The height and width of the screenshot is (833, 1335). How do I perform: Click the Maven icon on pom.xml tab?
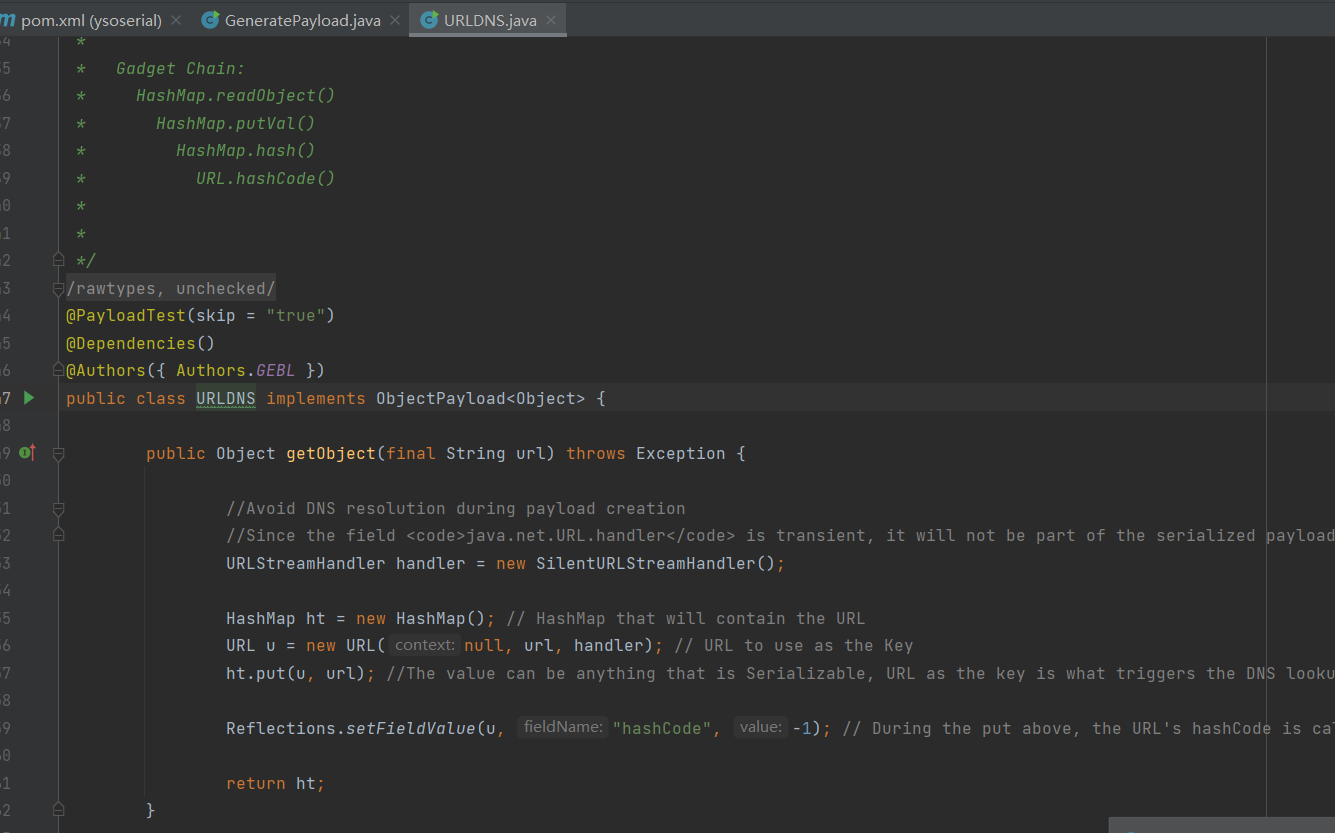click(x=7, y=20)
